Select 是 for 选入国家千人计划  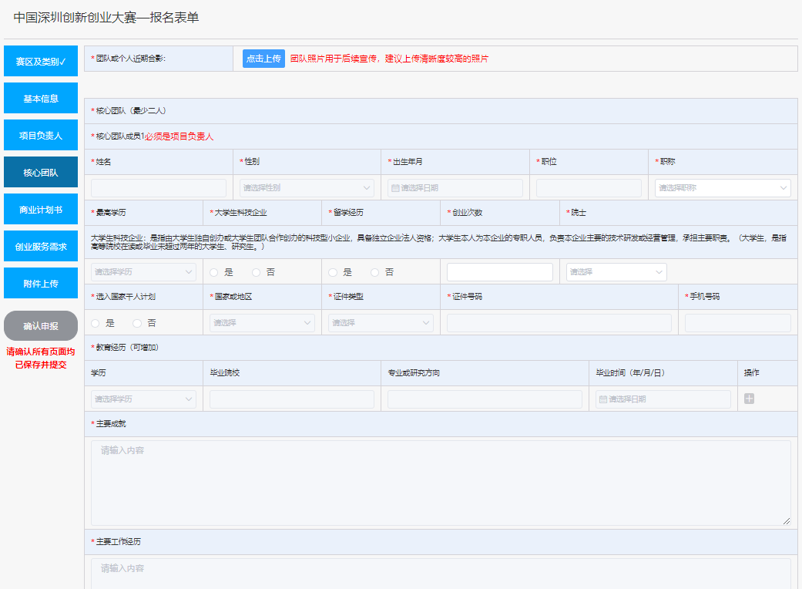point(95,323)
